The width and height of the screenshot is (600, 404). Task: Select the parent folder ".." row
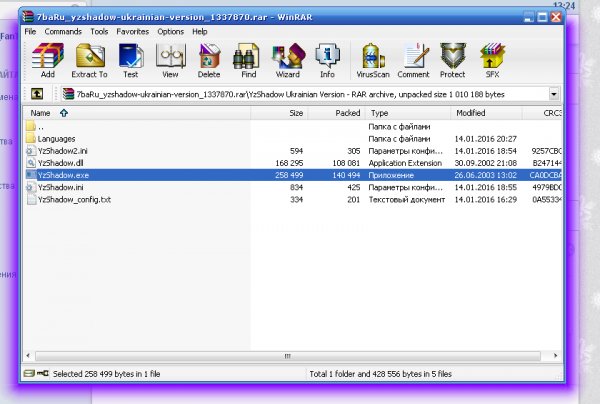pyautogui.click(x=293, y=127)
